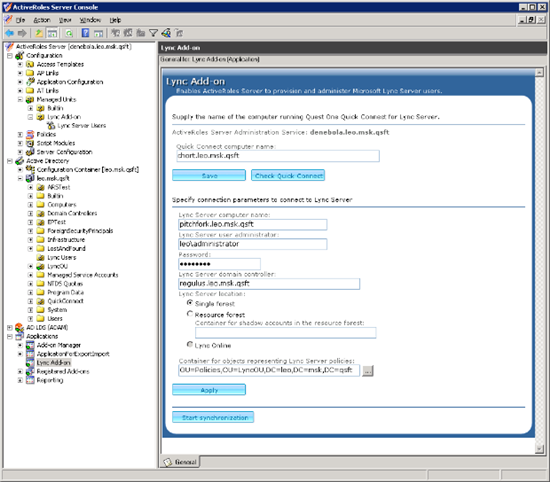Select the Resource forest radio button

190,314
